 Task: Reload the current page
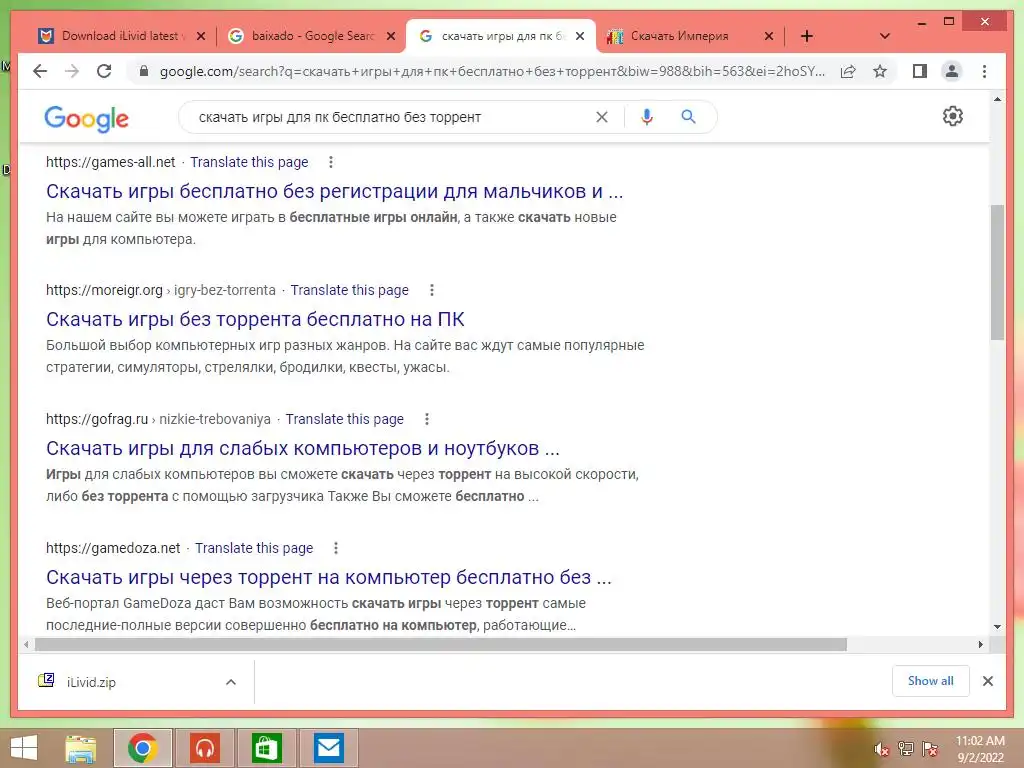pos(104,71)
